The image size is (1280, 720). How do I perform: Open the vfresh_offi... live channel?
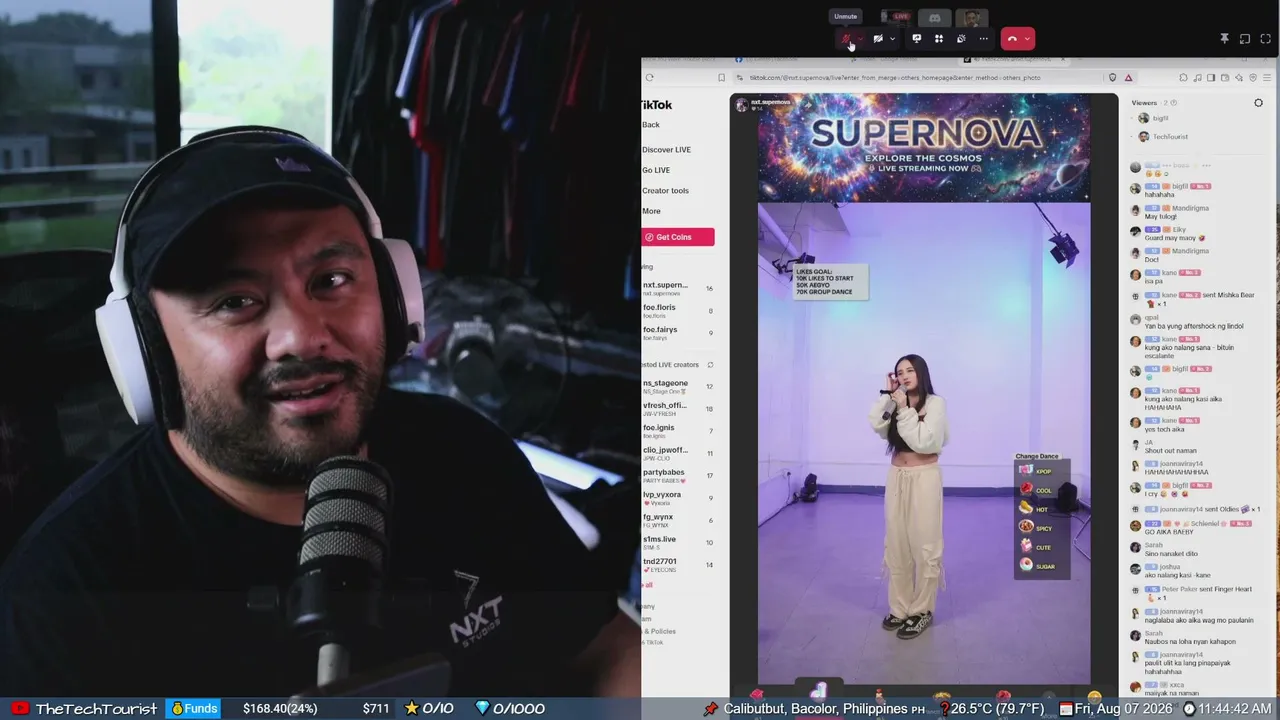(x=677, y=408)
